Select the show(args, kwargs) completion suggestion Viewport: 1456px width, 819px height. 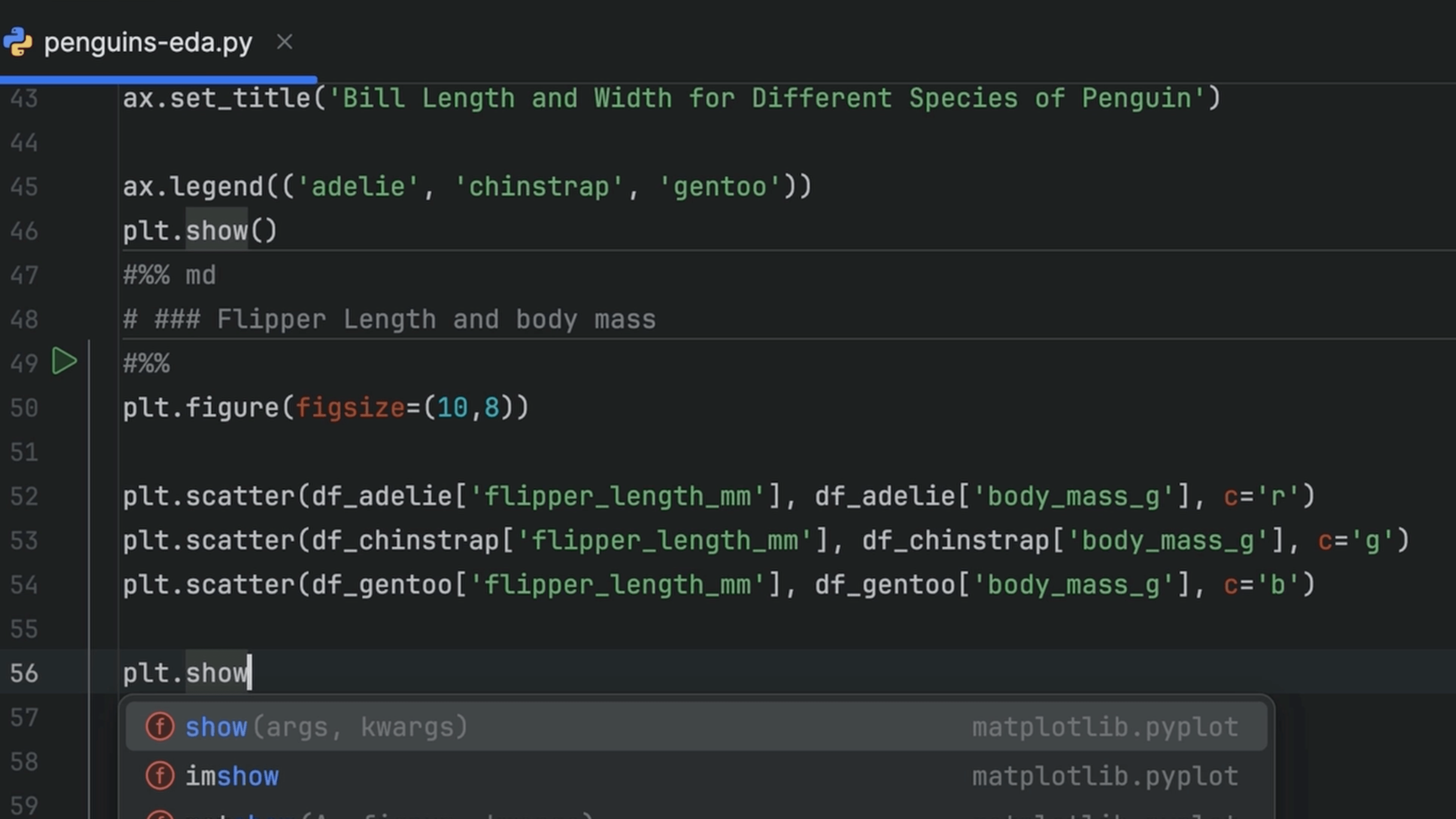point(327,727)
